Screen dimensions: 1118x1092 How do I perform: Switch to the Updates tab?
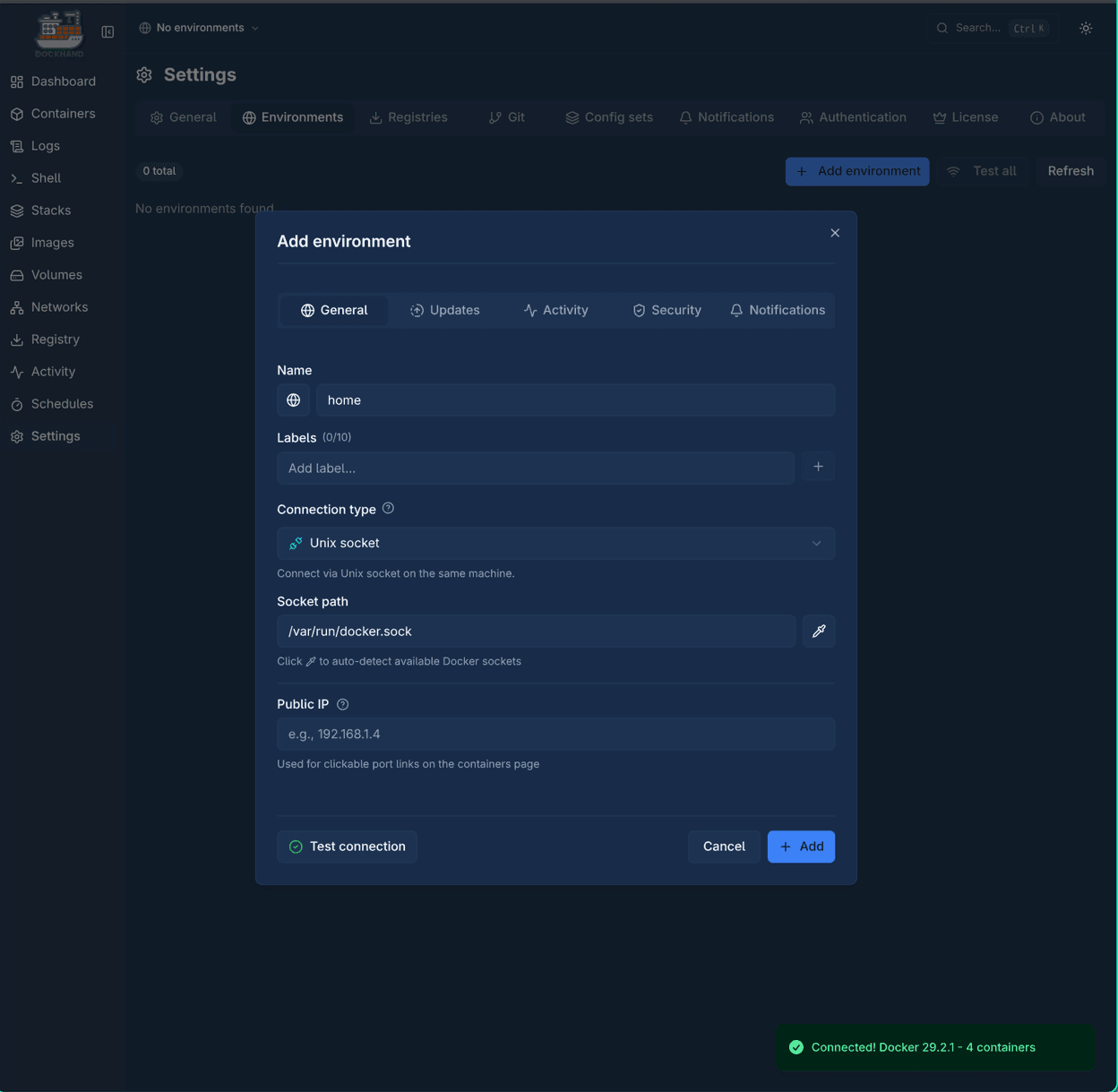click(444, 311)
